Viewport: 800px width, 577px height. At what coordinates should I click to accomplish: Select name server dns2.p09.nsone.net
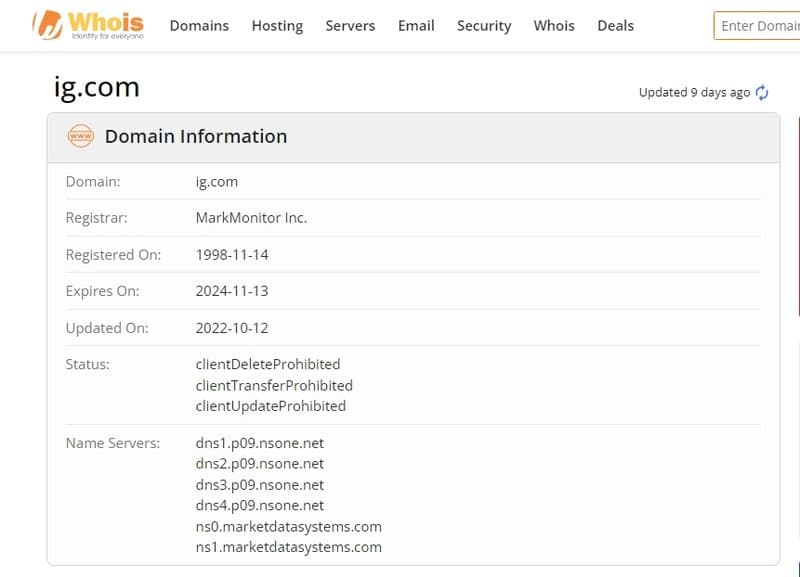coord(260,464)
